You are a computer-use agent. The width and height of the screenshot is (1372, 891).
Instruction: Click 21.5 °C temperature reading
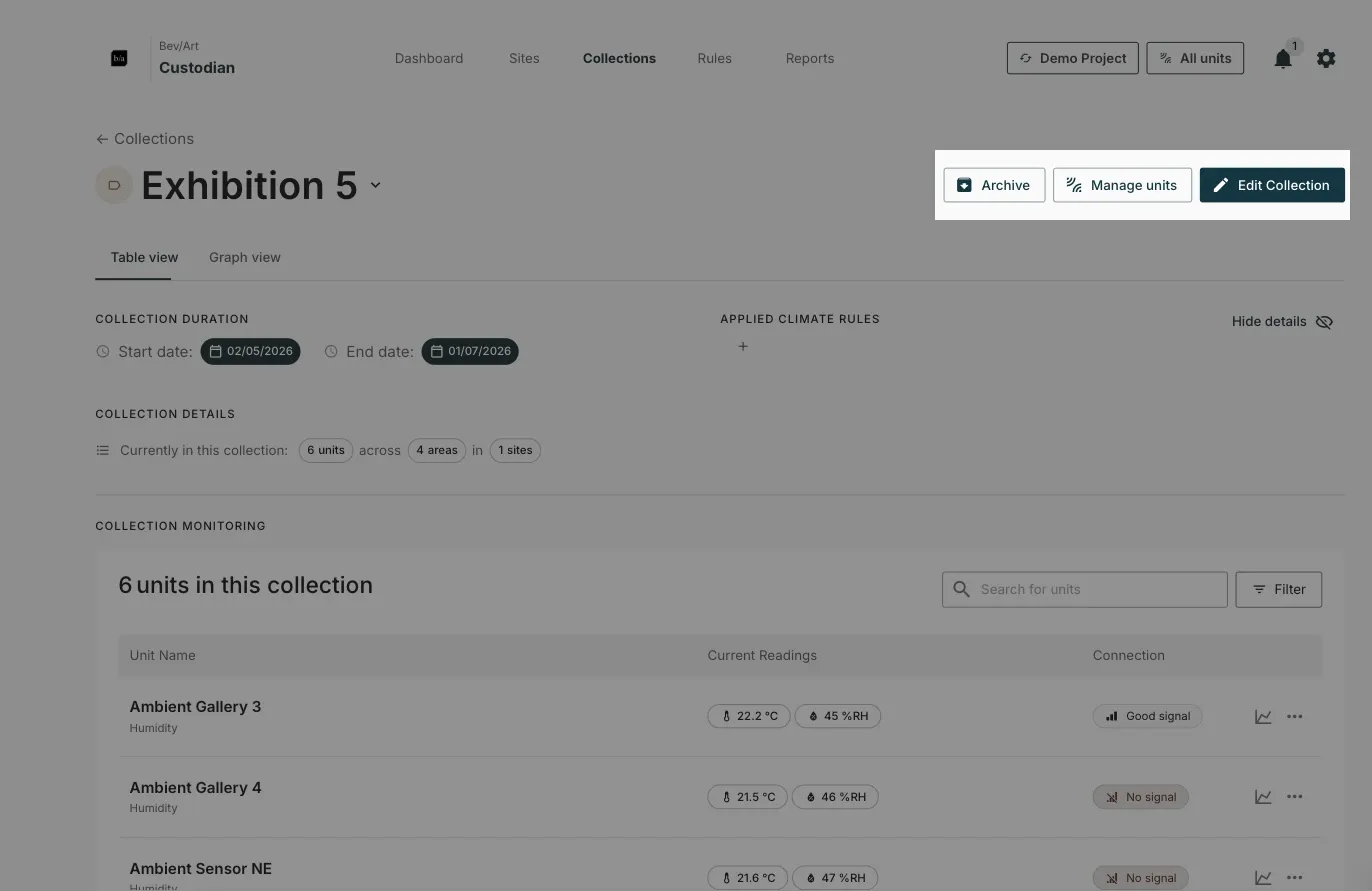point(748,797)
